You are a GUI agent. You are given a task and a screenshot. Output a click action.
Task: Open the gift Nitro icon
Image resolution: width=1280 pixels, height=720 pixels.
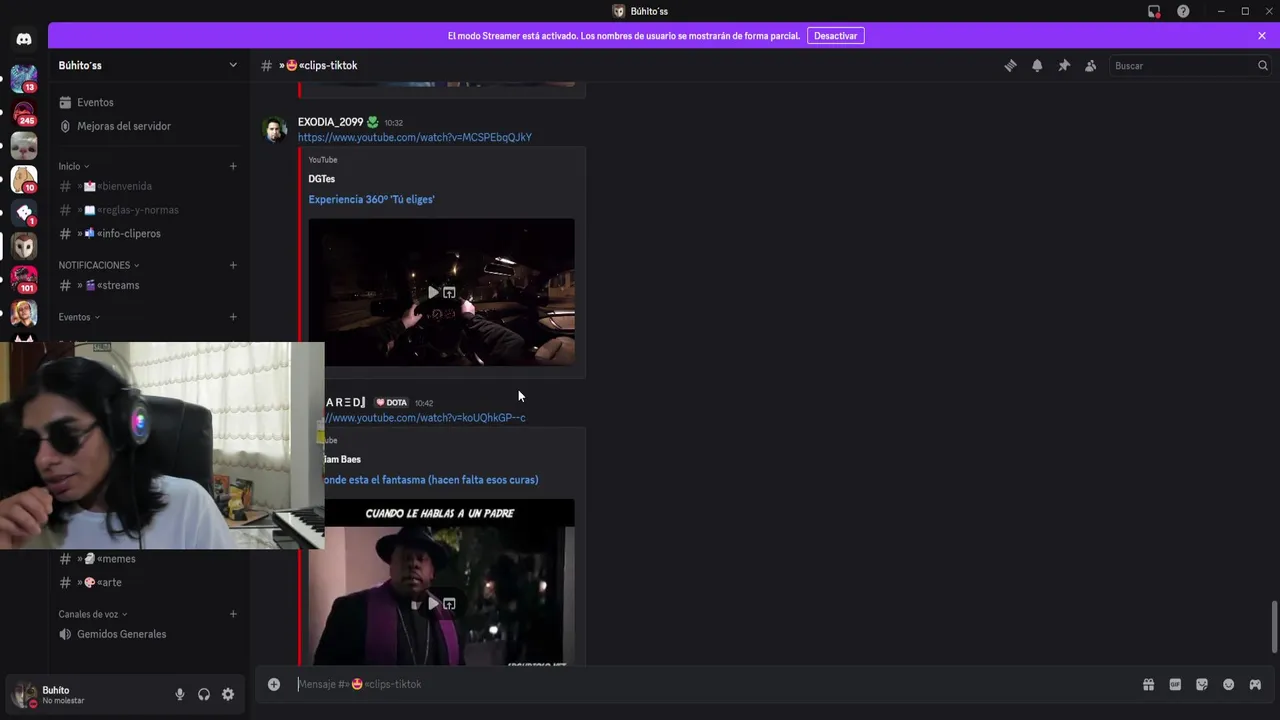(1148, 685)
